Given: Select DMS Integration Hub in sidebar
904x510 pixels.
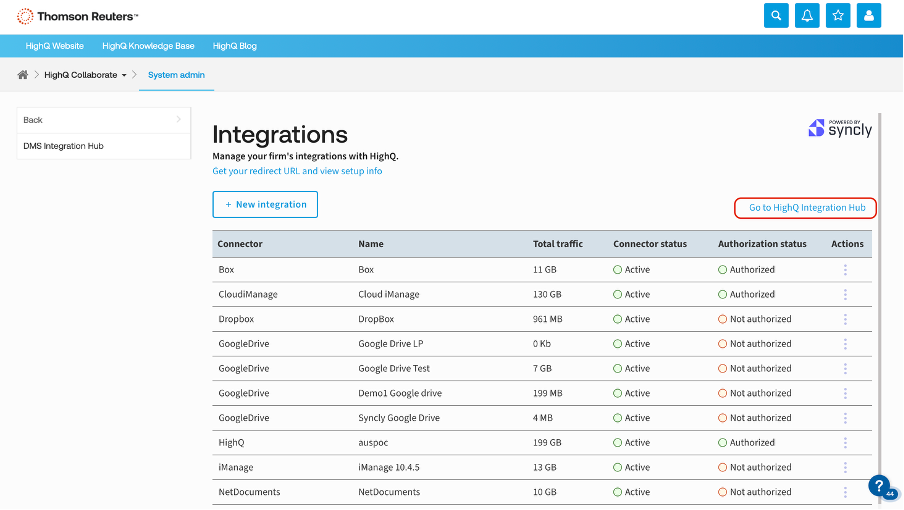Looking at the screenshot, I should [x=104, y=146].
